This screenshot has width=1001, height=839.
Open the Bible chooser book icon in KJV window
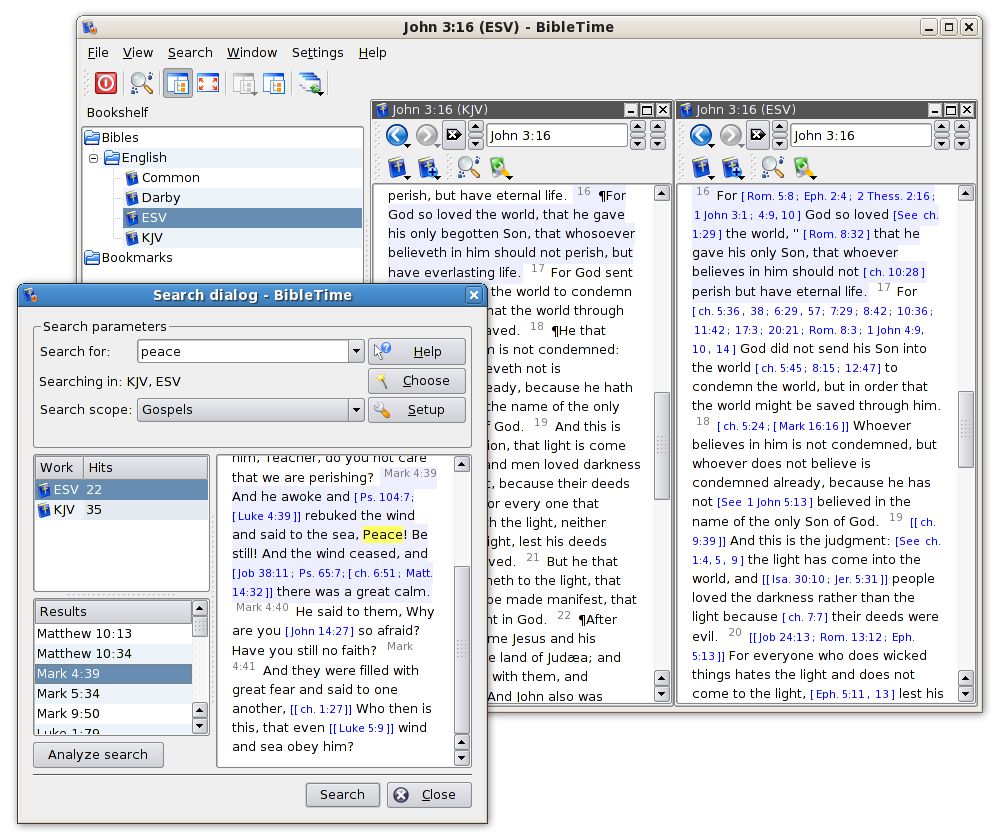(x=396, y=166)
